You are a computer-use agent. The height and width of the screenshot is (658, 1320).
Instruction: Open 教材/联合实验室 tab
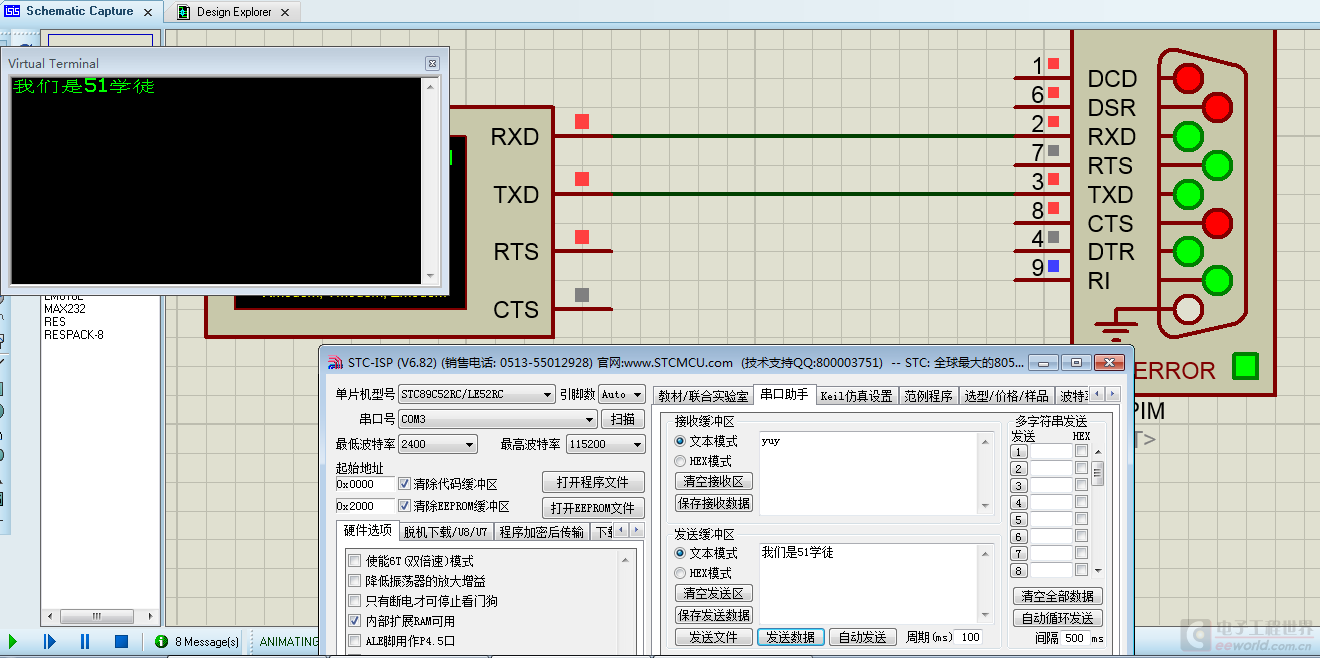[703, 396]
